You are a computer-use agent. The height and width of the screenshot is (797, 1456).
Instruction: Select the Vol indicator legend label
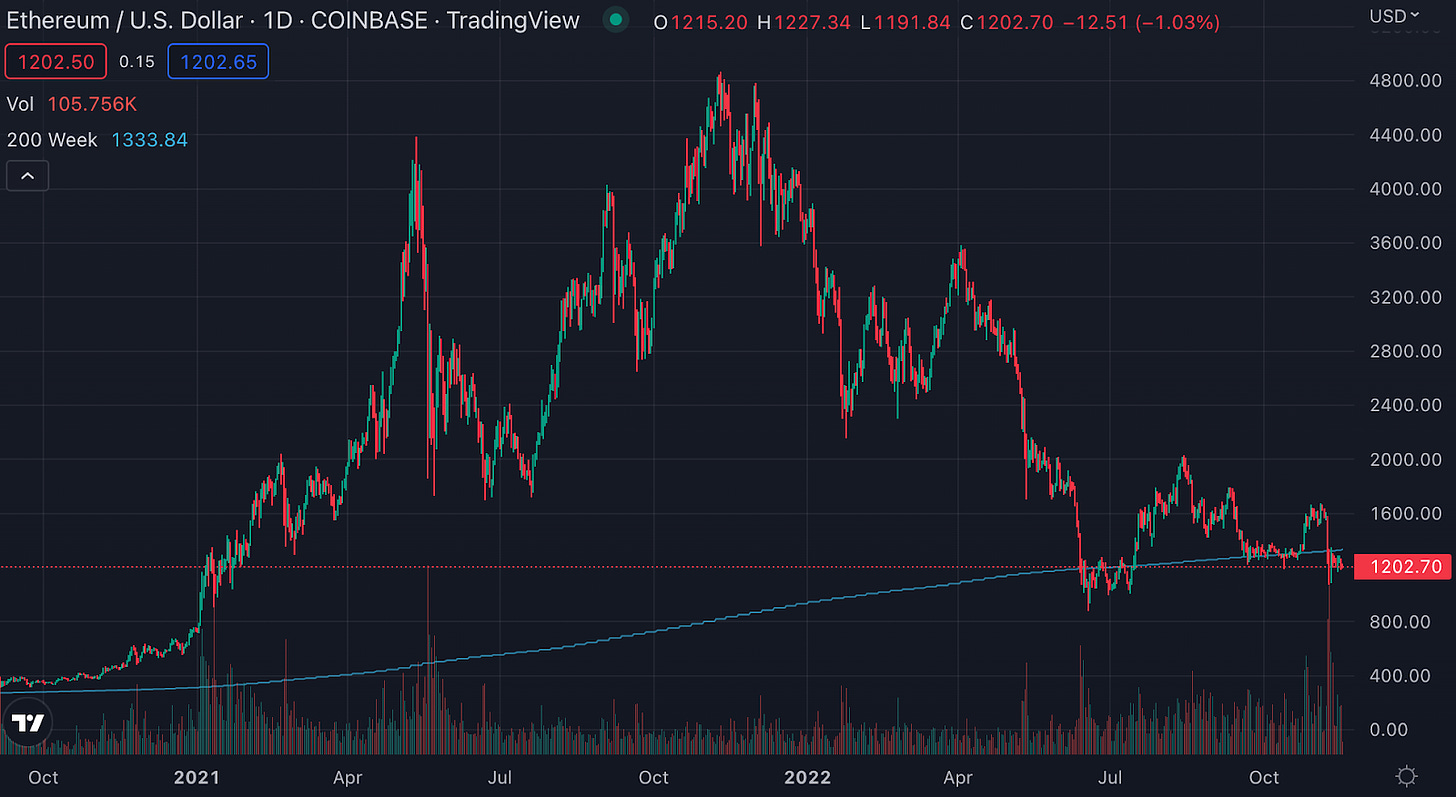[x=21, y=104]
